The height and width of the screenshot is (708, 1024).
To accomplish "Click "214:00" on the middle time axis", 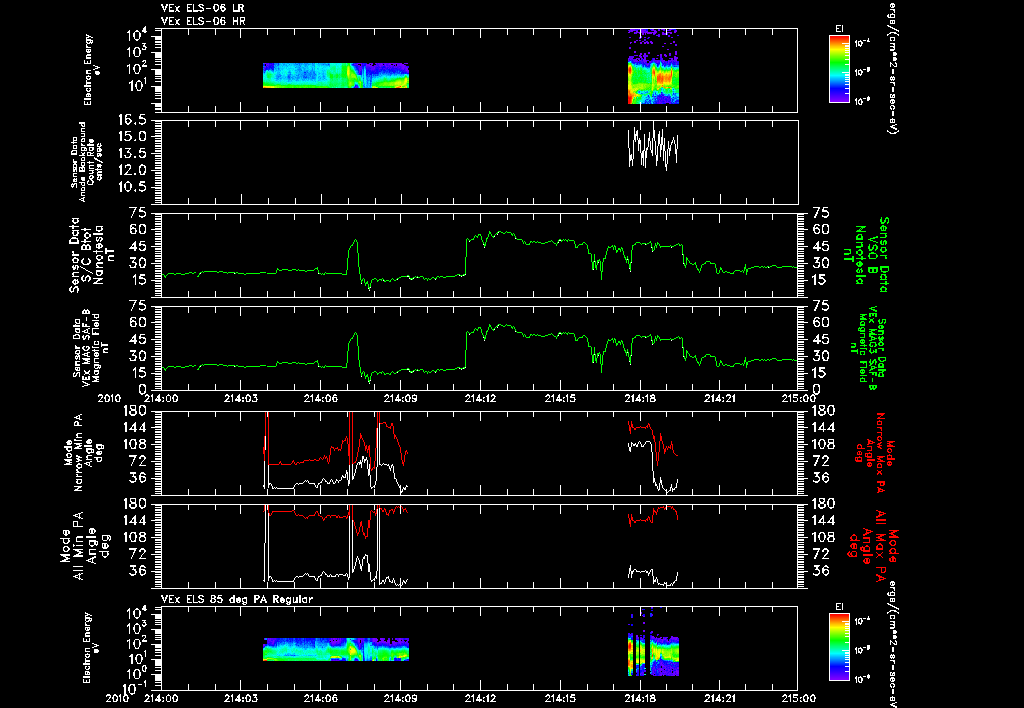I will [161, 398].
